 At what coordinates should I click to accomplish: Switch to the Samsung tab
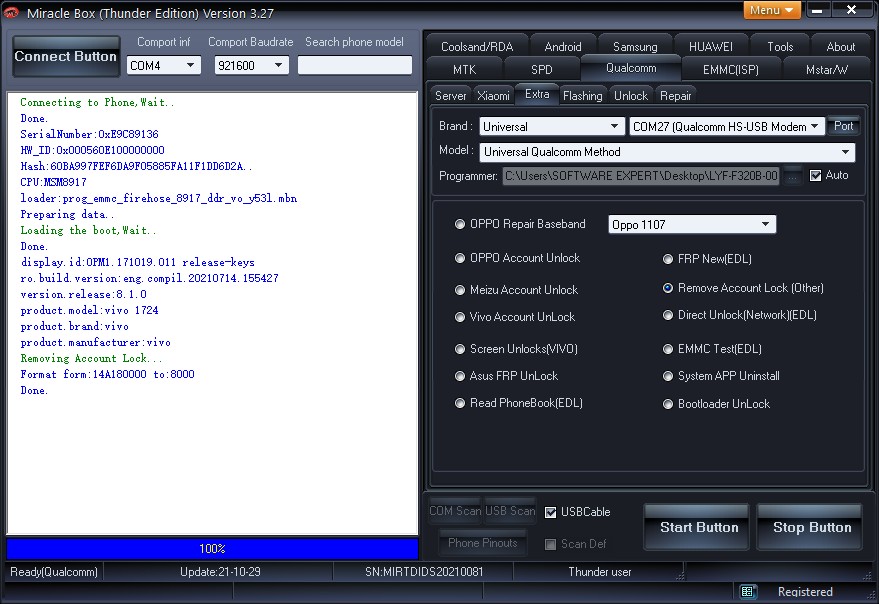[x=635, y=47]
